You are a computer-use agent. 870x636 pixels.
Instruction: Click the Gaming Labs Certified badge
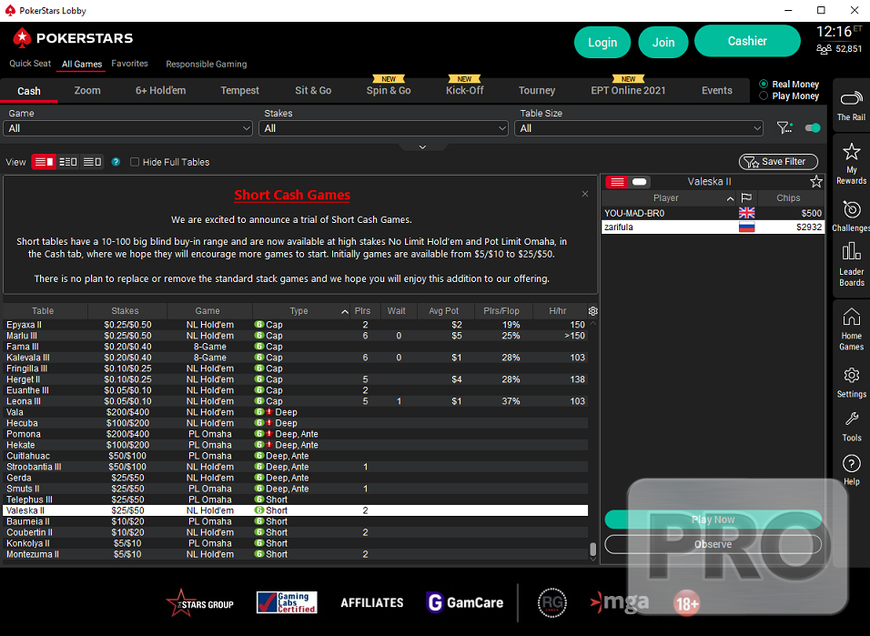[x=287, y=603]
